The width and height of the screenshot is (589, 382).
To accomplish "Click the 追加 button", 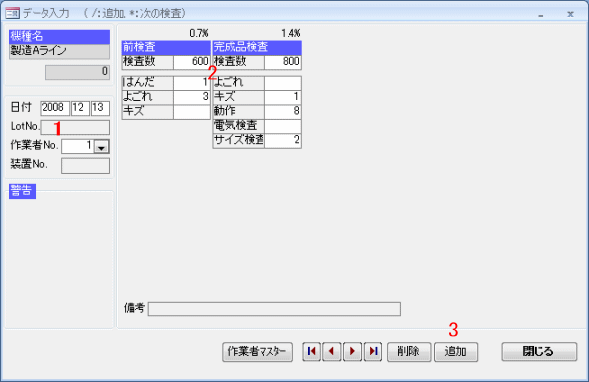I will 456,352.
